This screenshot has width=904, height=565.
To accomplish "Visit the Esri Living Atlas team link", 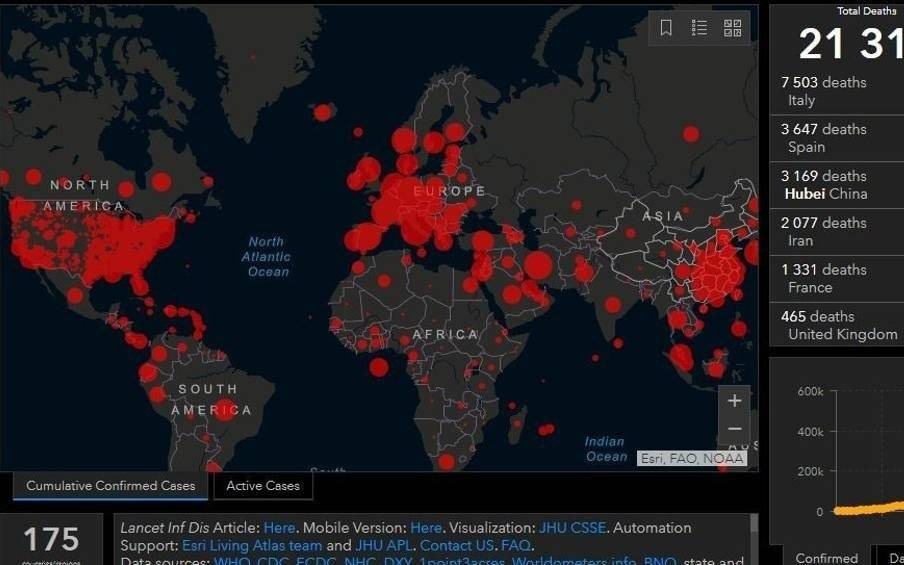I will 252,545.
